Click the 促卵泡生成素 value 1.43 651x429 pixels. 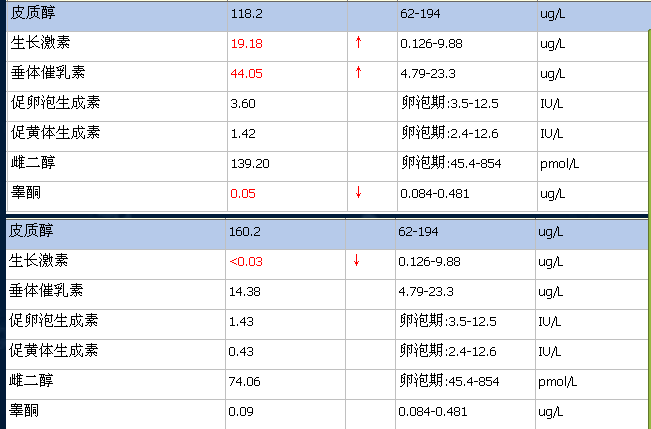pos(242,321)
